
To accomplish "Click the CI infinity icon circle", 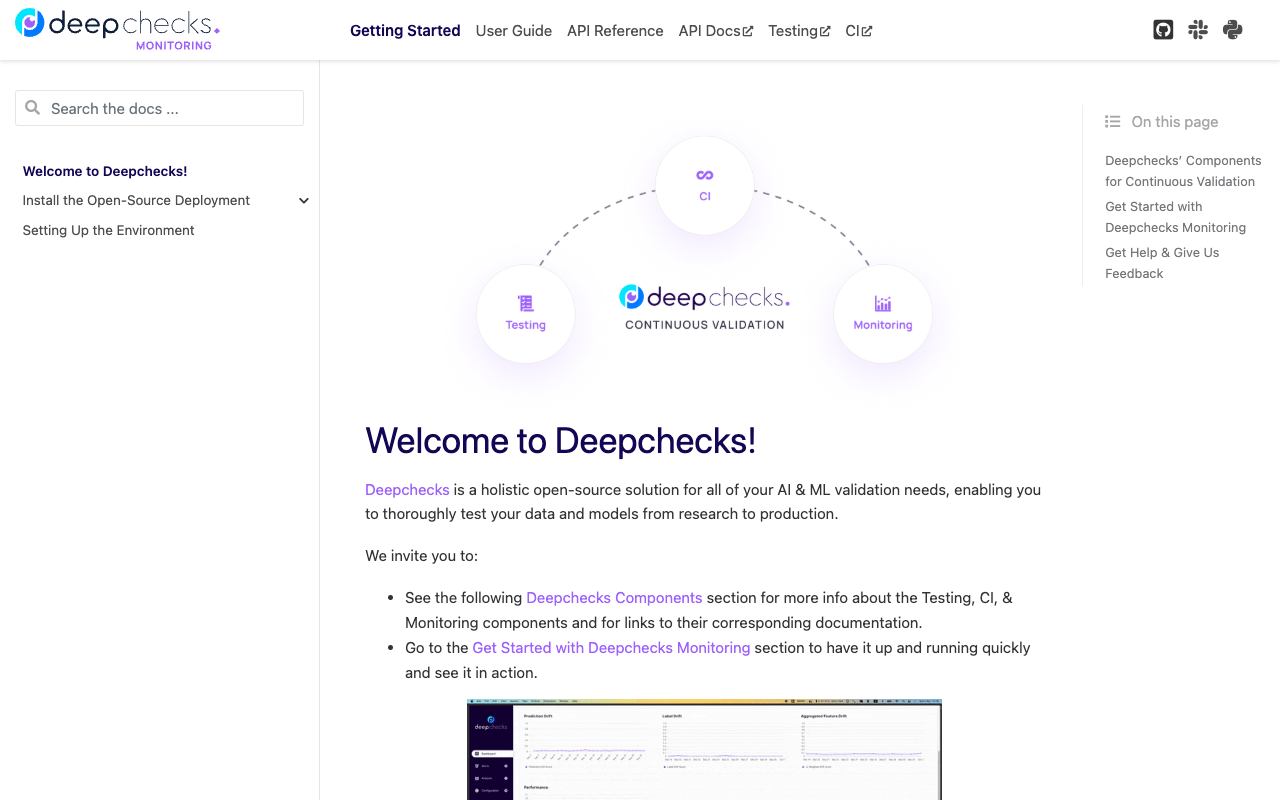I will click(x=705, y=185).
